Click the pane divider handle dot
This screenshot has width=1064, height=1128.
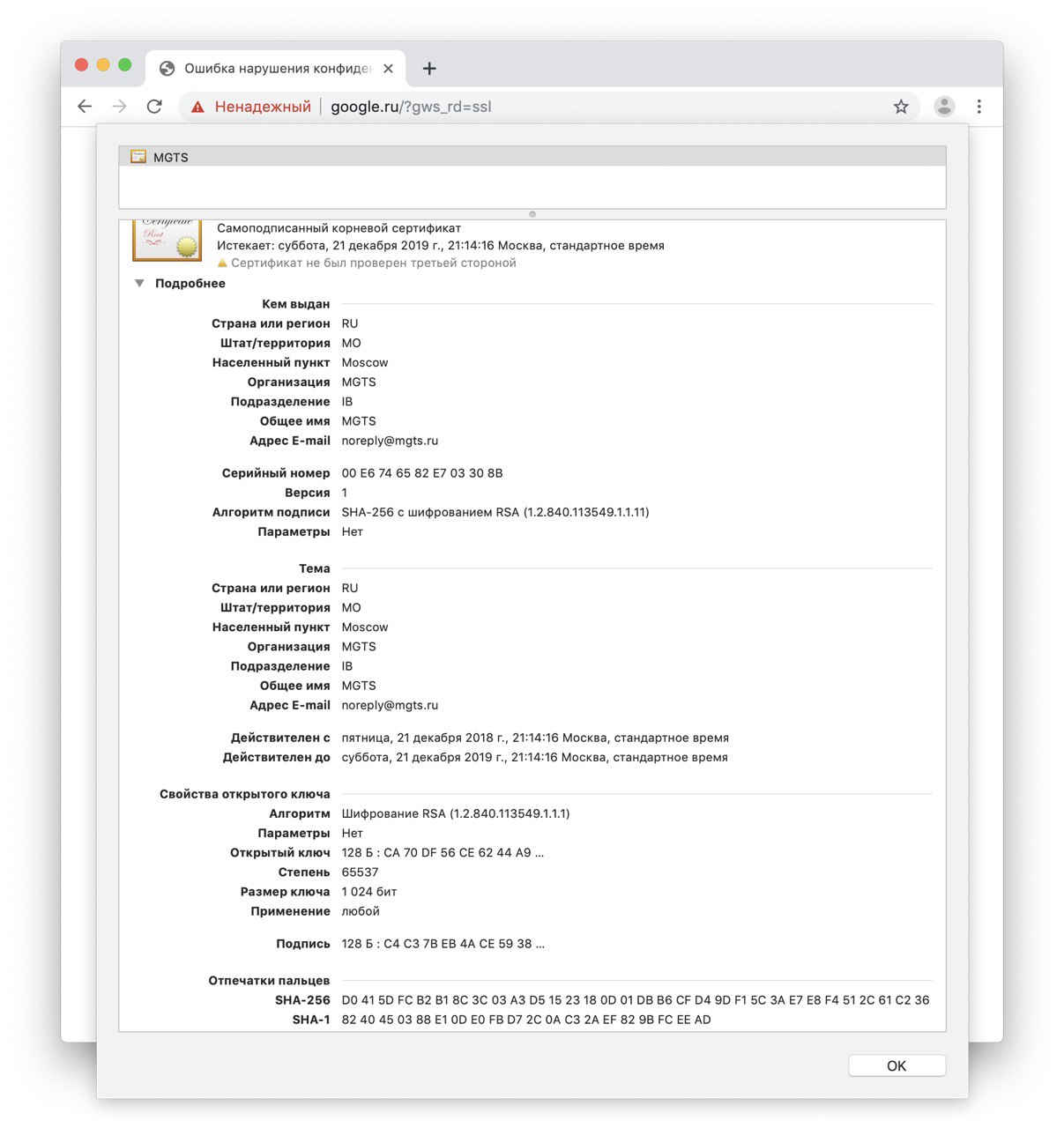click(x=532, y=214)
